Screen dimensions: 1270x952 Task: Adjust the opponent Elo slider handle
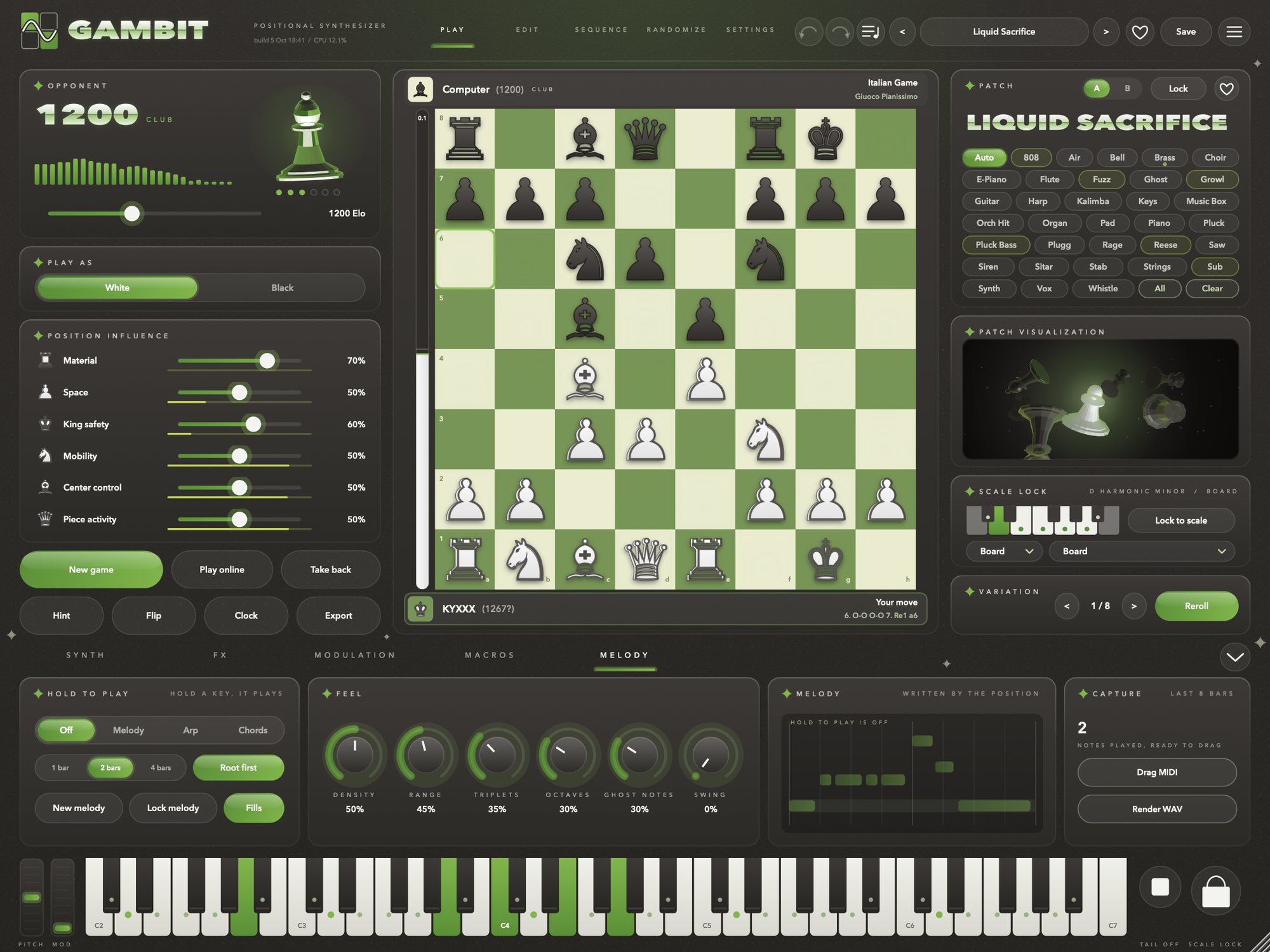click(x=132, y=214)
